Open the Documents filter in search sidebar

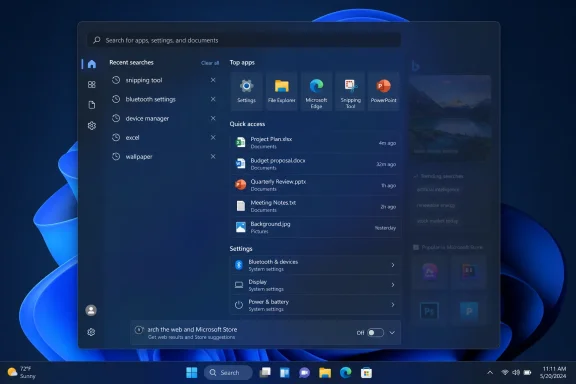(91, 105)
